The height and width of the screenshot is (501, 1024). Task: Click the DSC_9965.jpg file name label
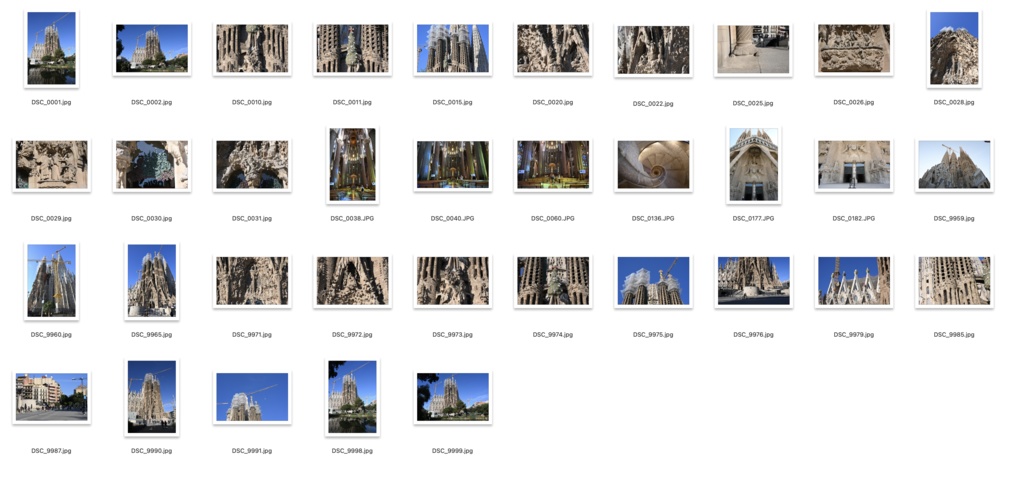(152, 335)
